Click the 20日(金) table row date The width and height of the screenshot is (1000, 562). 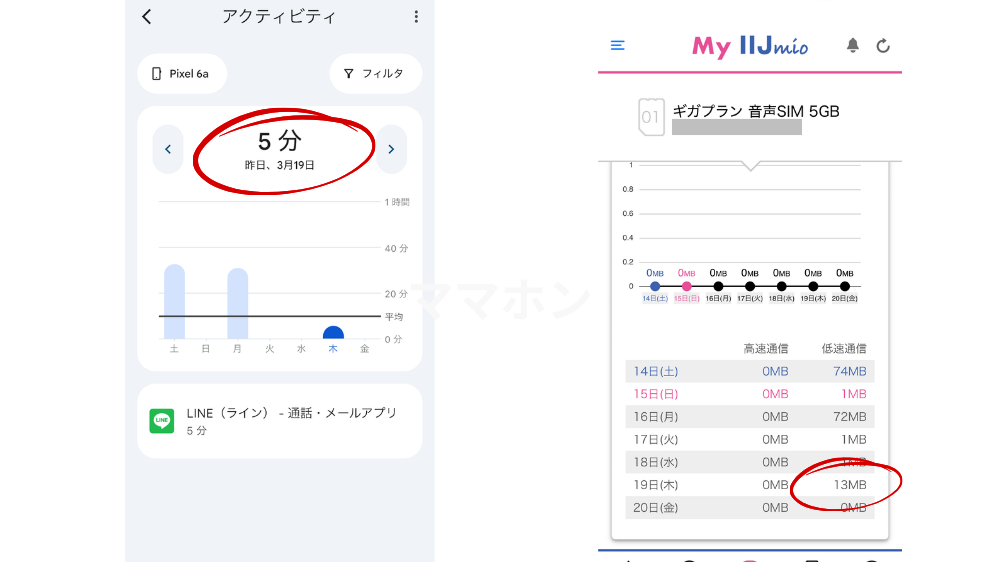pyautogui.click(x=655, y=508)
